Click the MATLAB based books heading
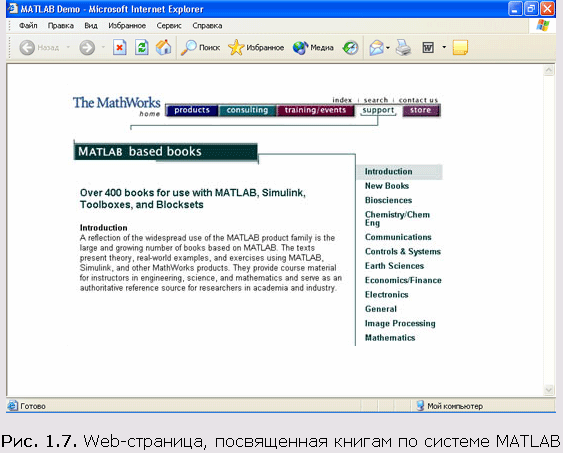 point(166,151)
